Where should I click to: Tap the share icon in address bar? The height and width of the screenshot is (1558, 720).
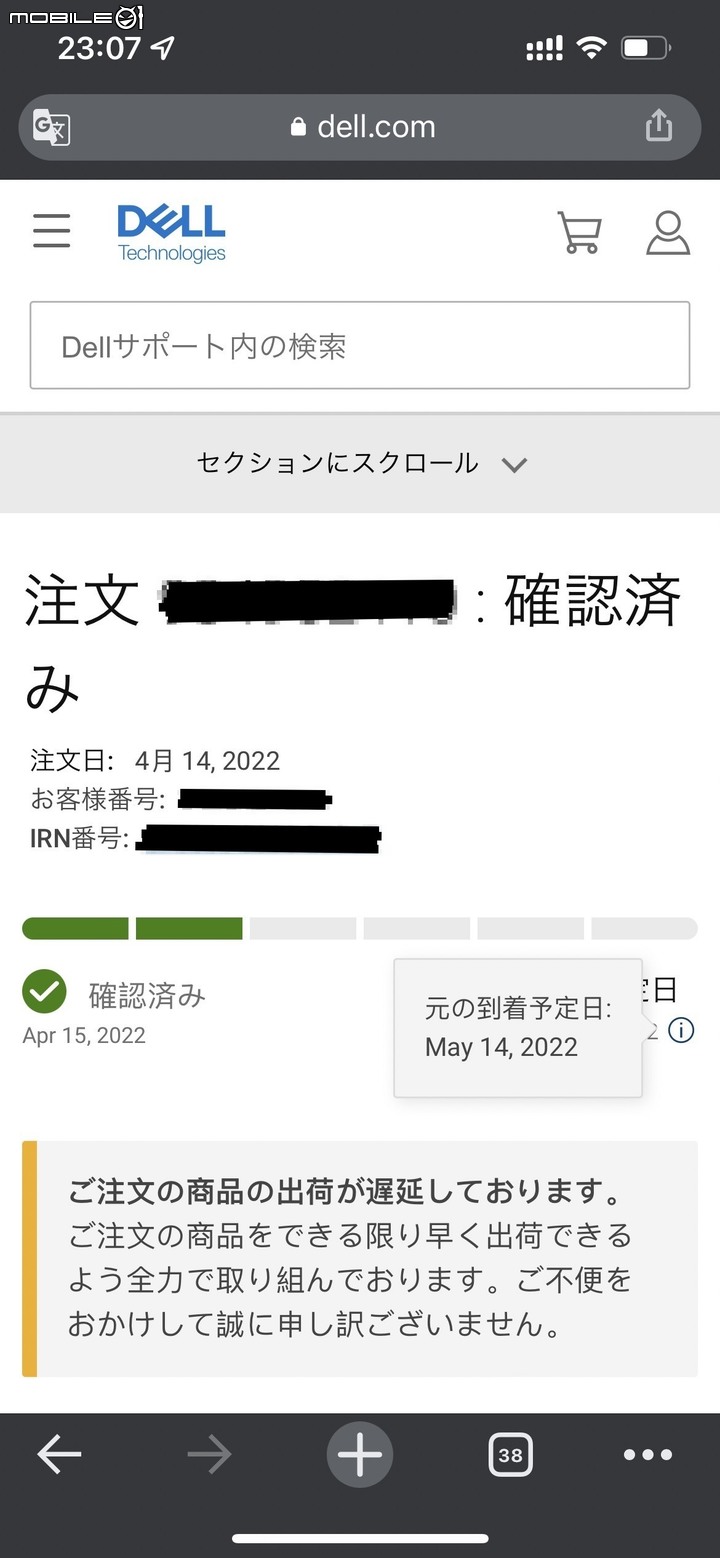[x=658, y=125]
